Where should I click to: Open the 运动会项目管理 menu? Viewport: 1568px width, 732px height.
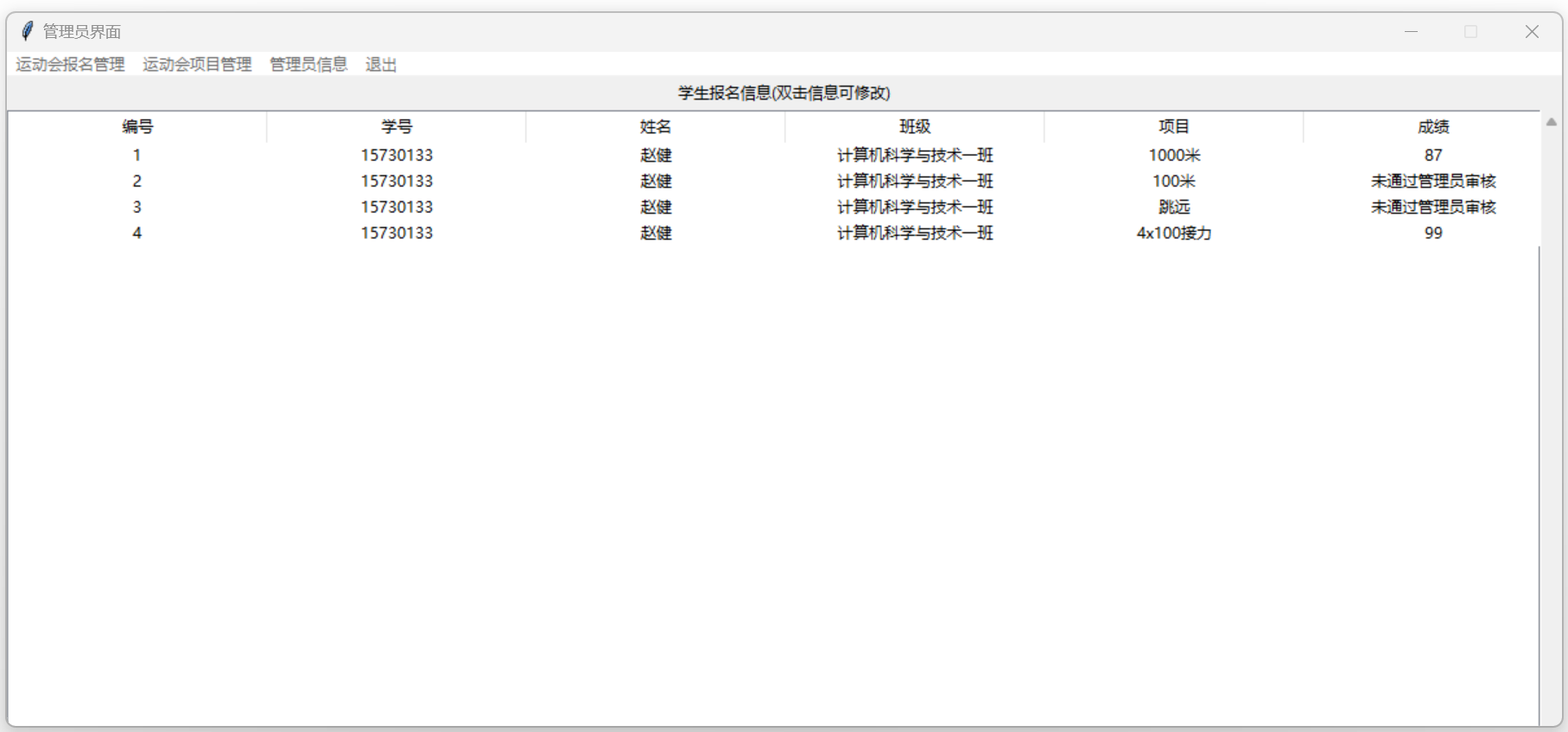(x=197, y=64)
